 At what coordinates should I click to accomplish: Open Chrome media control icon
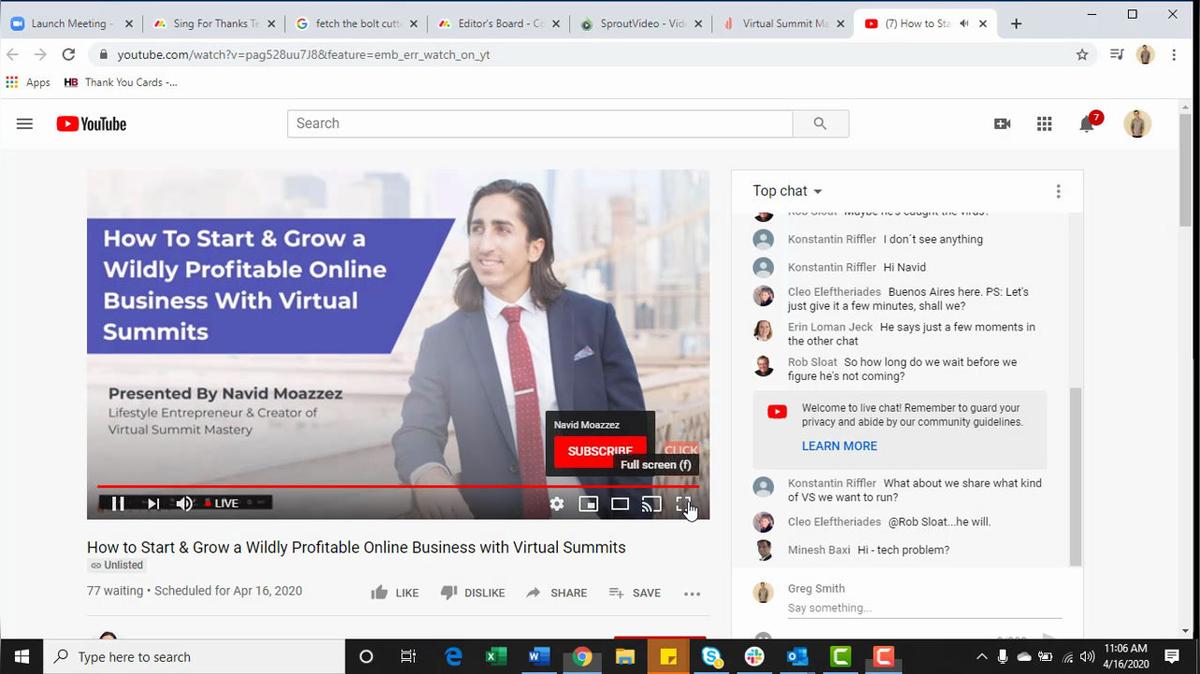click(x=1117, y=55)
